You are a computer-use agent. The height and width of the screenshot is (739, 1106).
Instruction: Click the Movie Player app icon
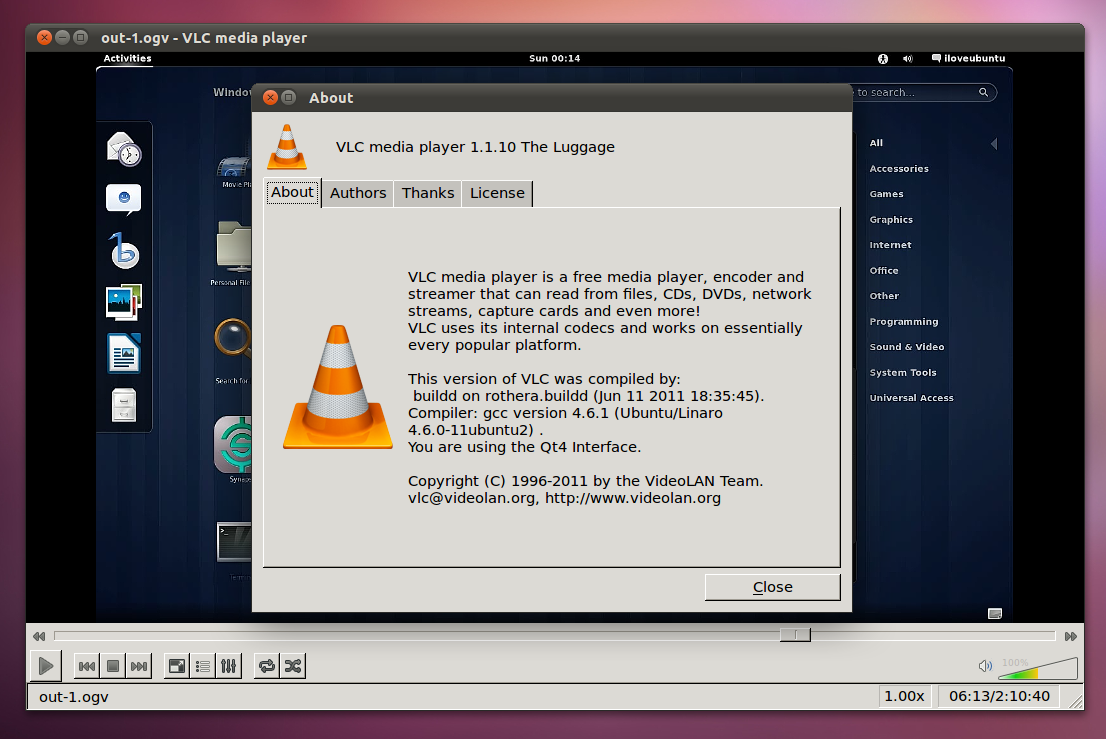point(235,168)
